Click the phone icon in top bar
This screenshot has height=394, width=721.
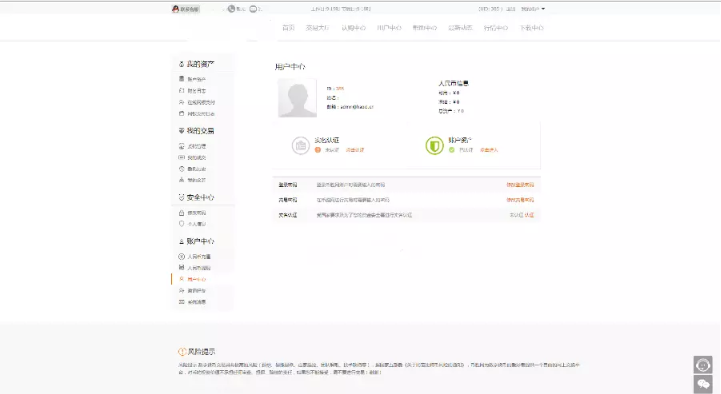click(x=231, y=9)
